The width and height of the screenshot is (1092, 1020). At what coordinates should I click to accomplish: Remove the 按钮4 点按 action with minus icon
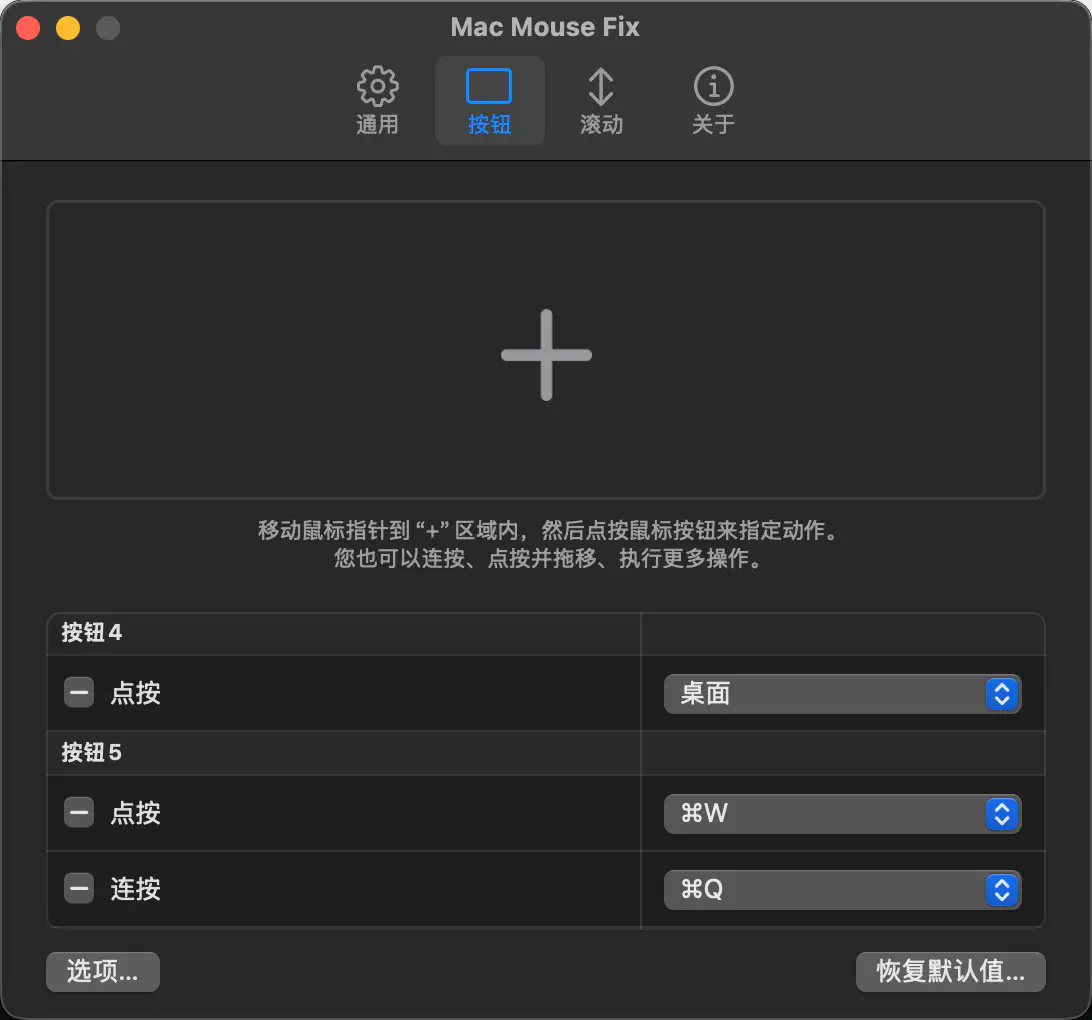click(x=79, y=693)
